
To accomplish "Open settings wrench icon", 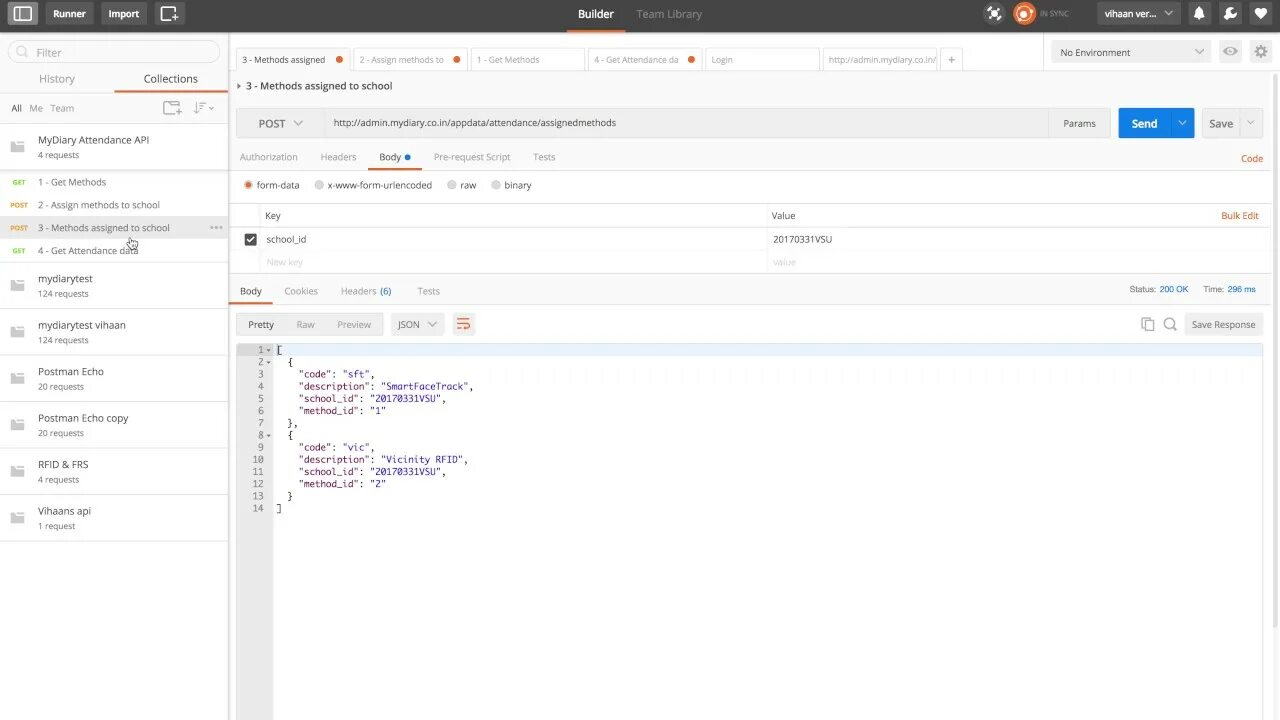I will tap(1230, 14).
